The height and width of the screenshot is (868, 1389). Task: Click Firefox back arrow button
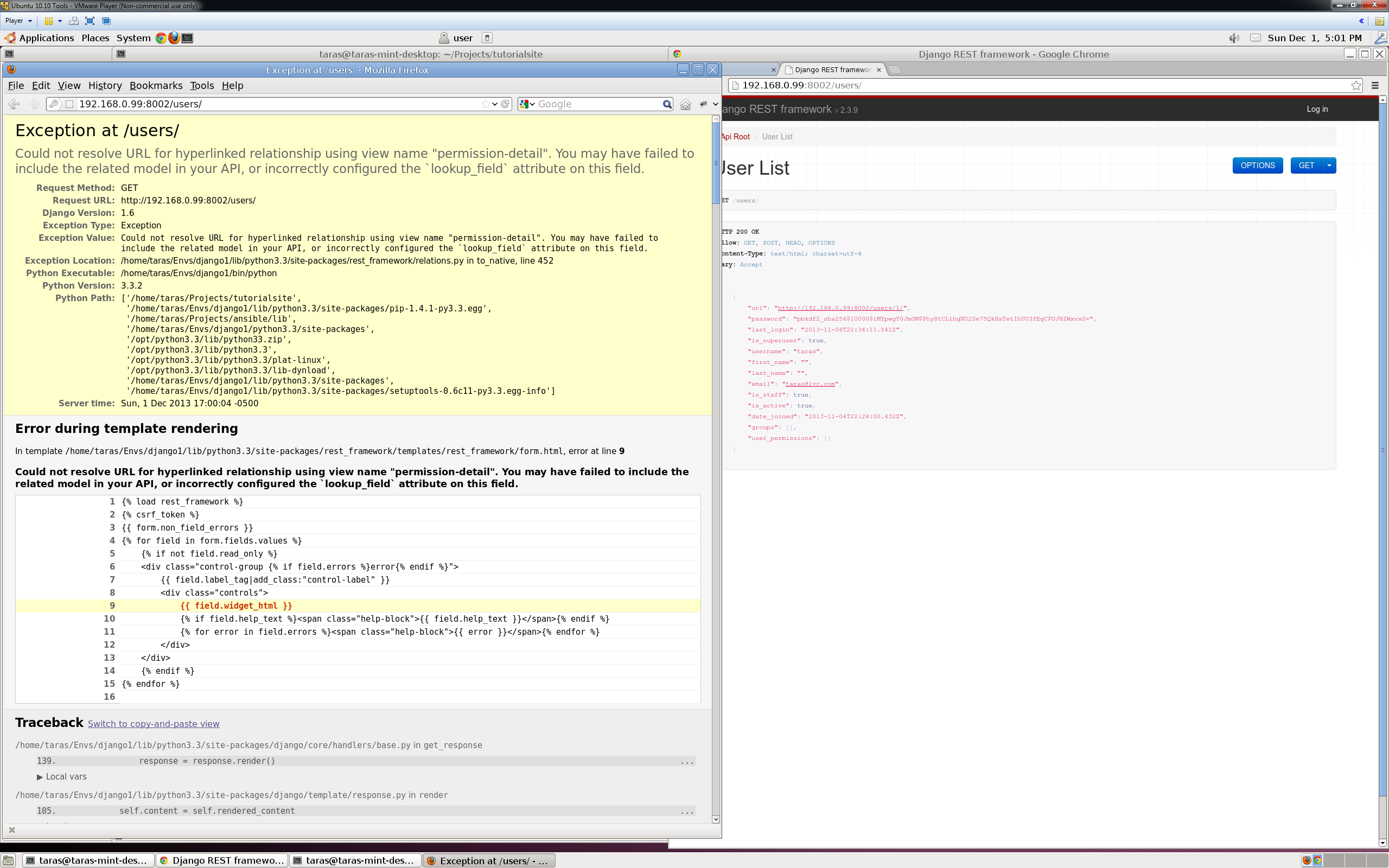(14, 104)
